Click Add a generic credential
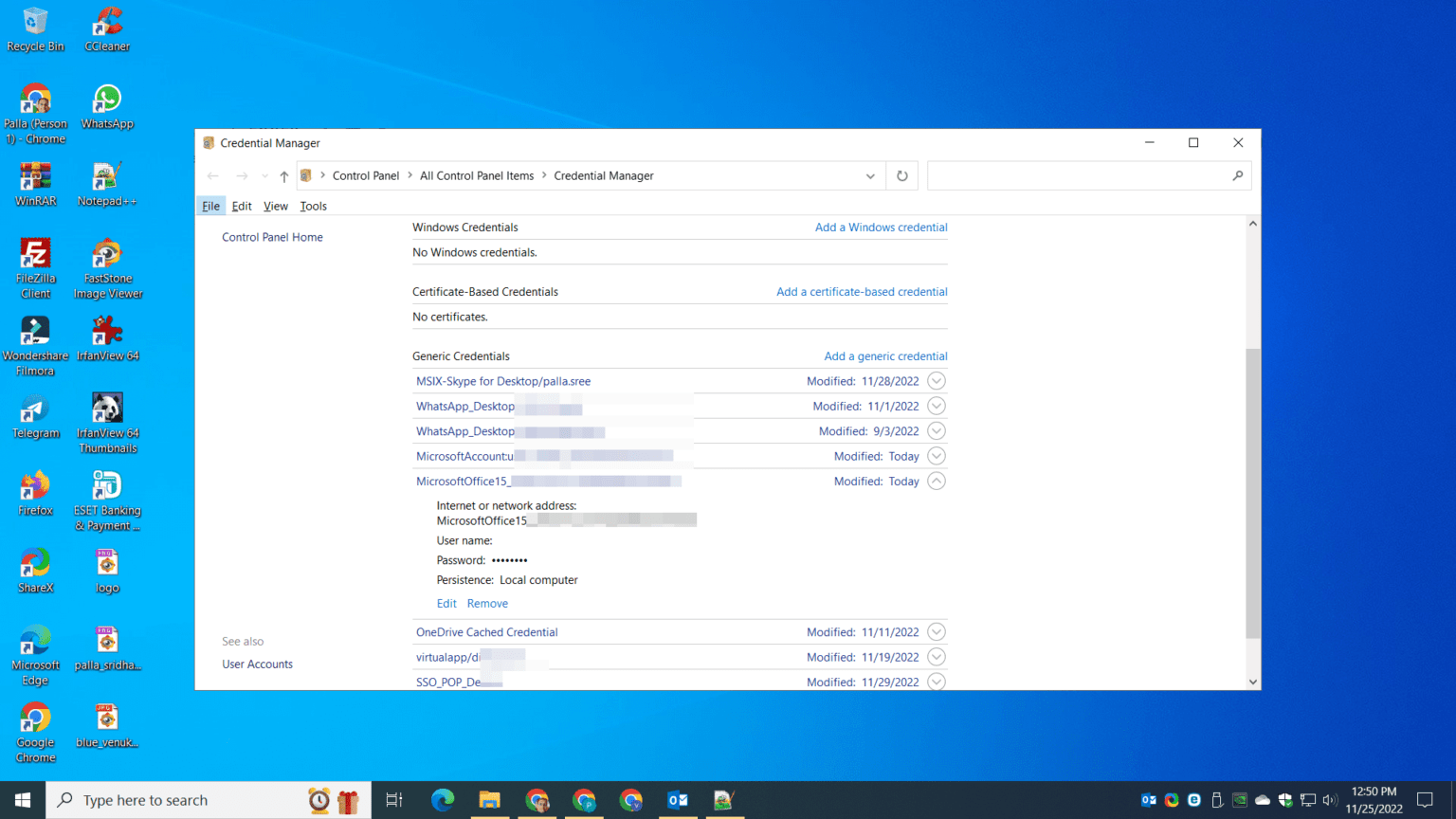The height and width of the screenshot is (819, 1456). coord(884,355)
